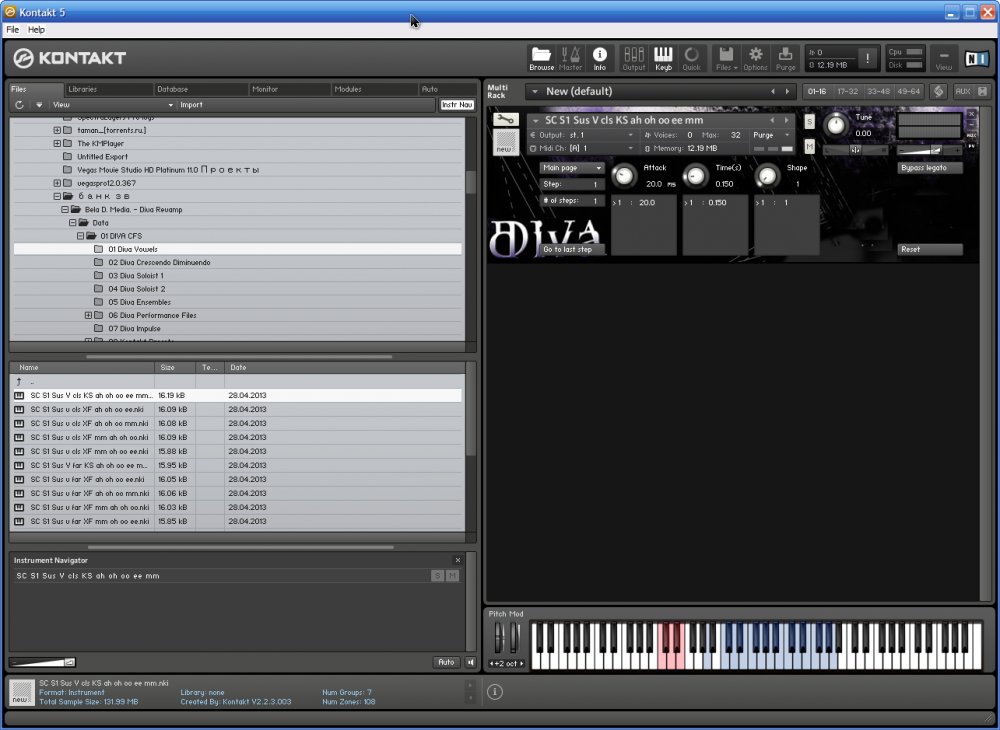
Task: Click the Attack knob
Action: click(x=624, y=176)
